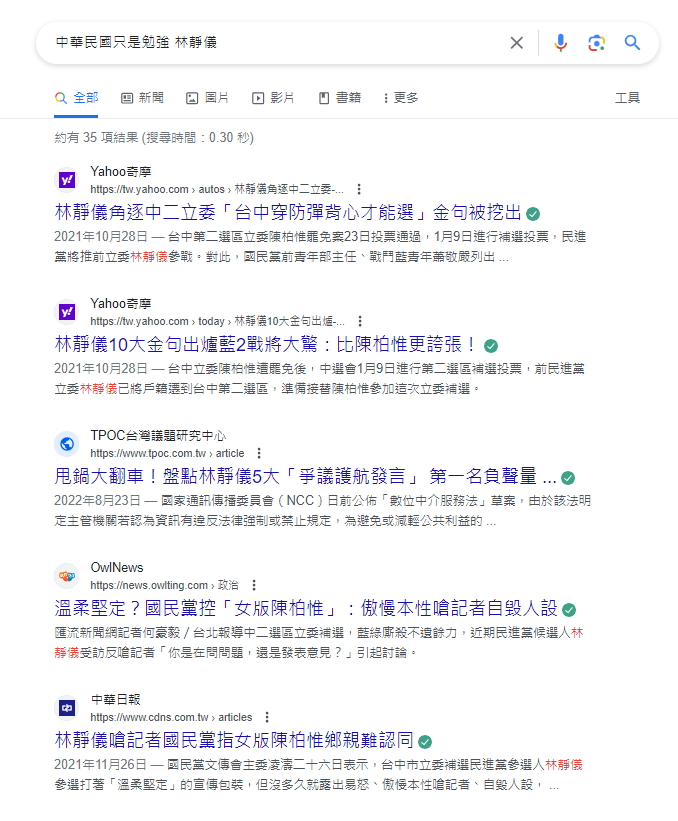
Task: Click 中華日報 favicon icon
Action: (67, 708)
